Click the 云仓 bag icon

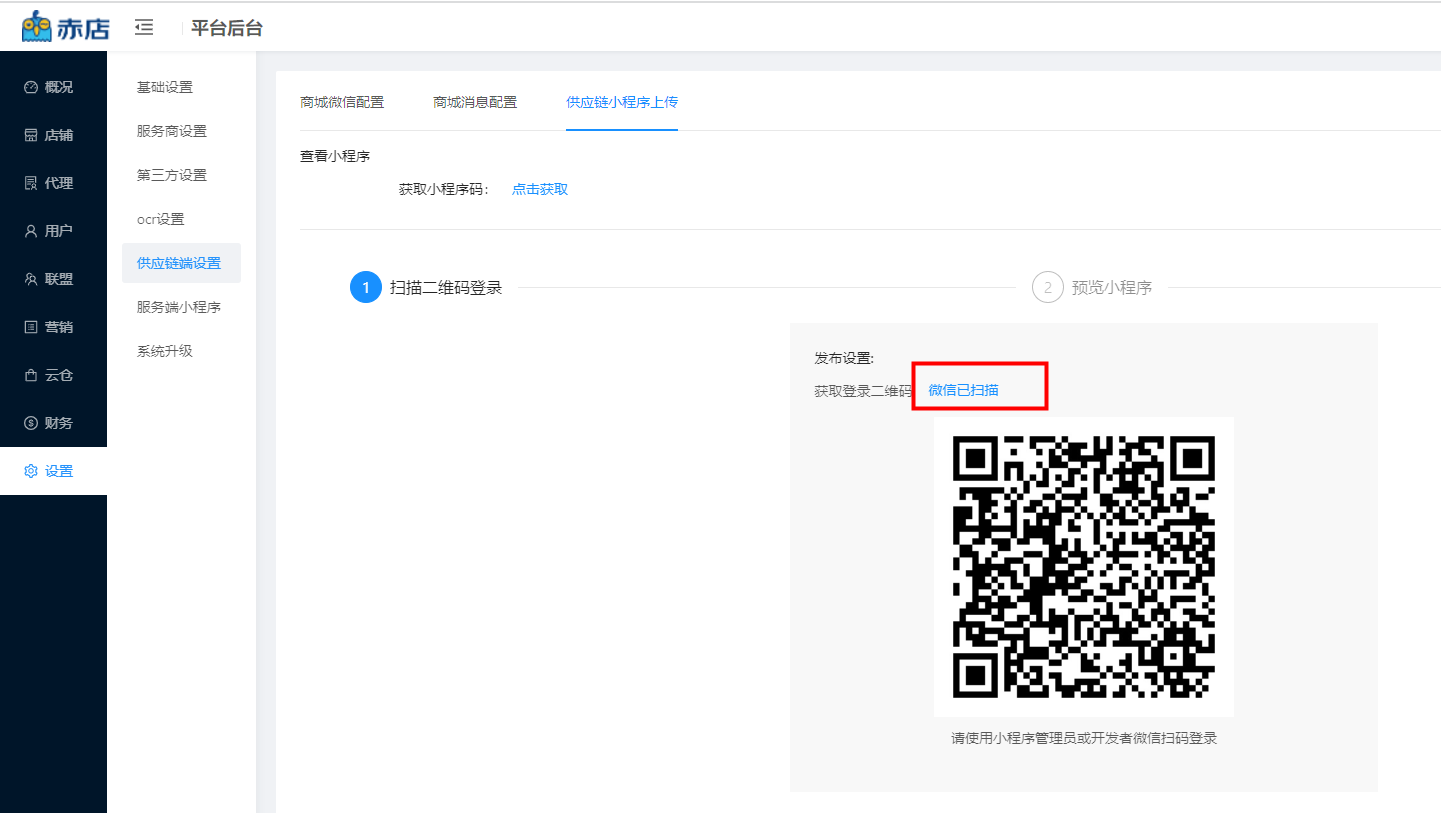[31, 375]
